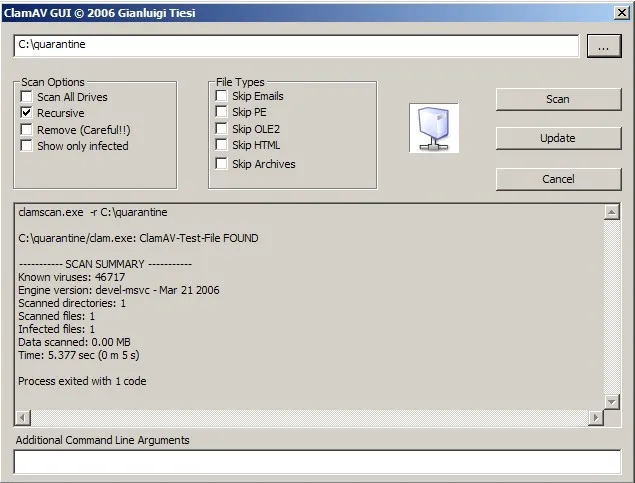Click the C:\quarantine path field
The width and height of the screenshot is (635, 483).
296,46
